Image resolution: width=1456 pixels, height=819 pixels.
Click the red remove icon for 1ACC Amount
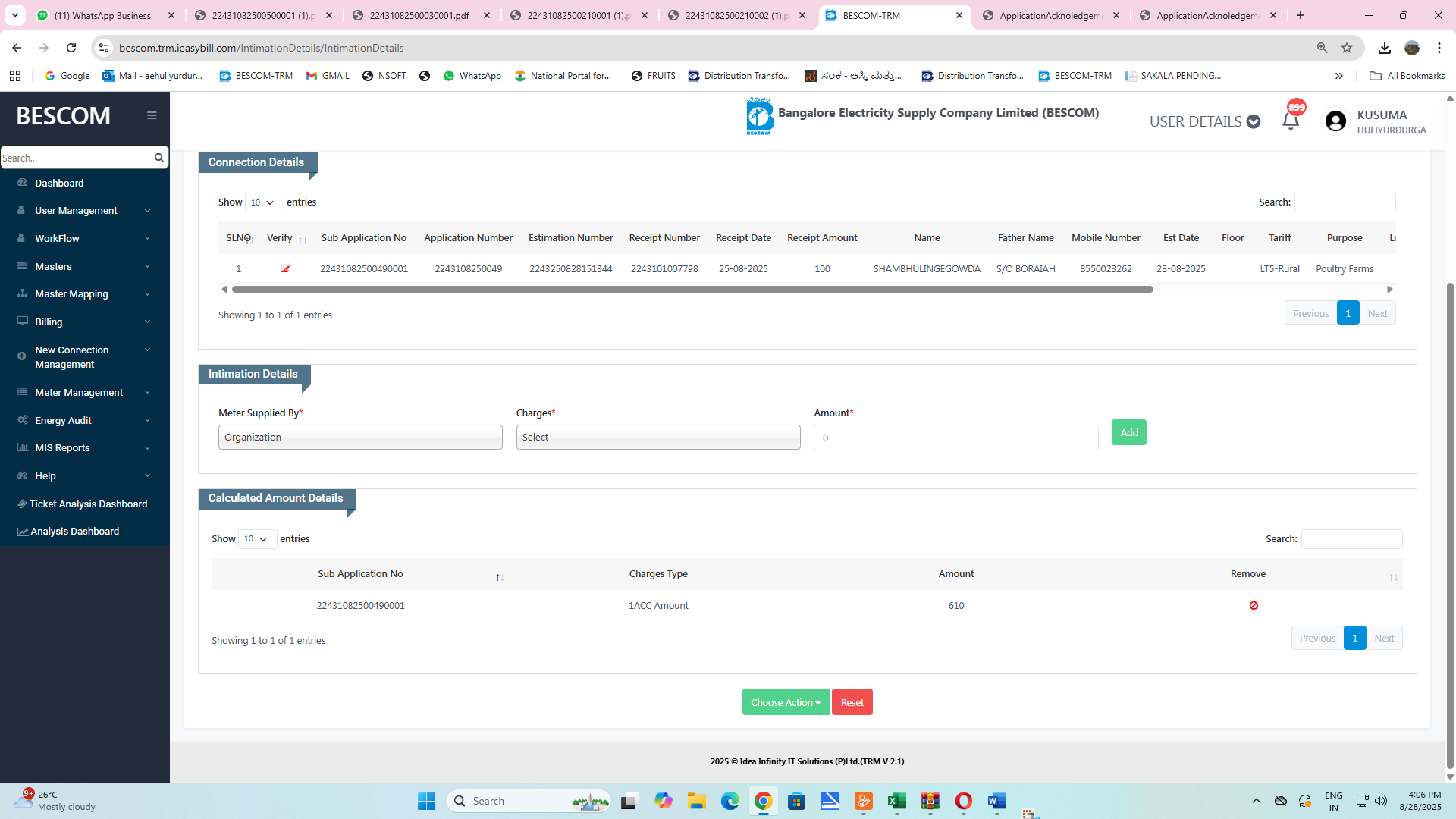coord(1254,605)
